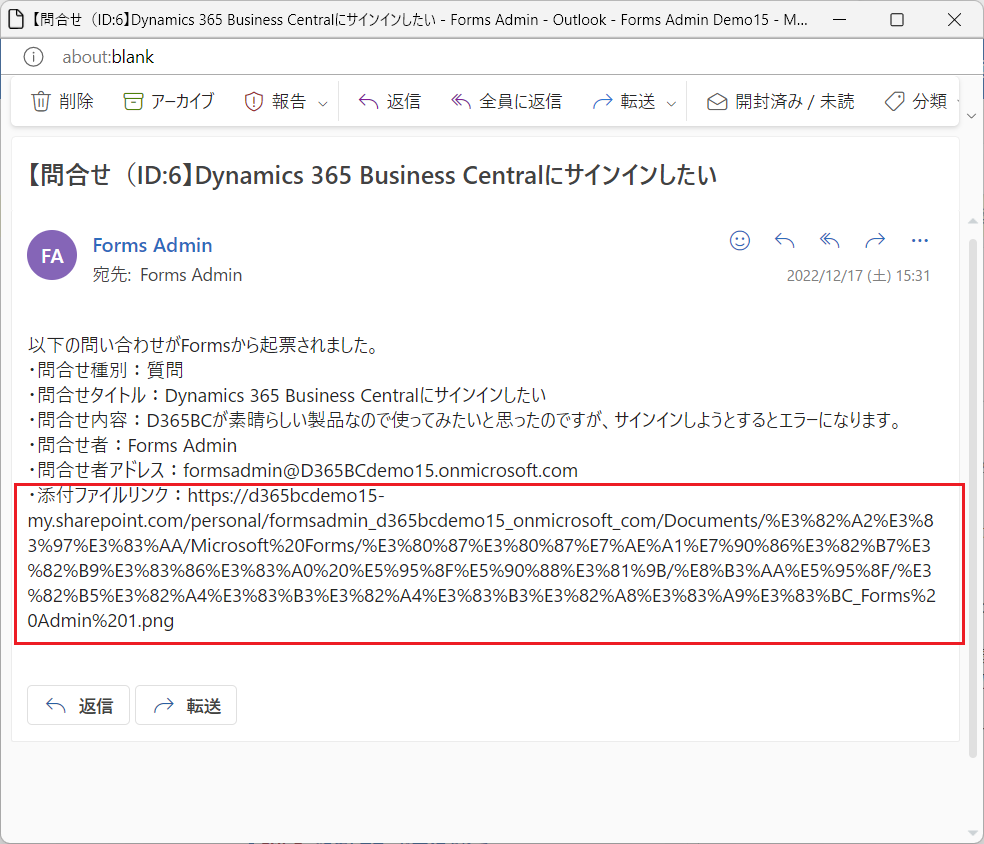Image resolution: width=984 pixels, height=844 pixels.
Task: Click the FA sender avatar
Action: [x=52, y=255]
